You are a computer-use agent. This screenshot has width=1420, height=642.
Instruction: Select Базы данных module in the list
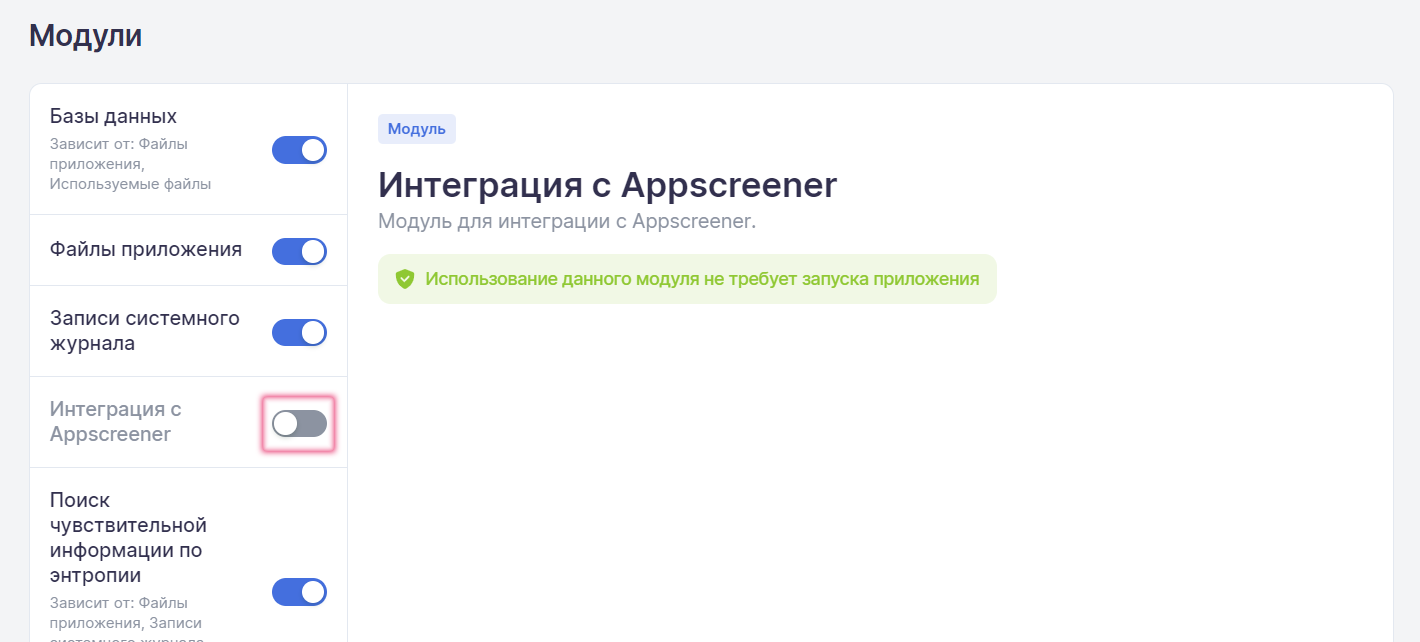[113, 117]
